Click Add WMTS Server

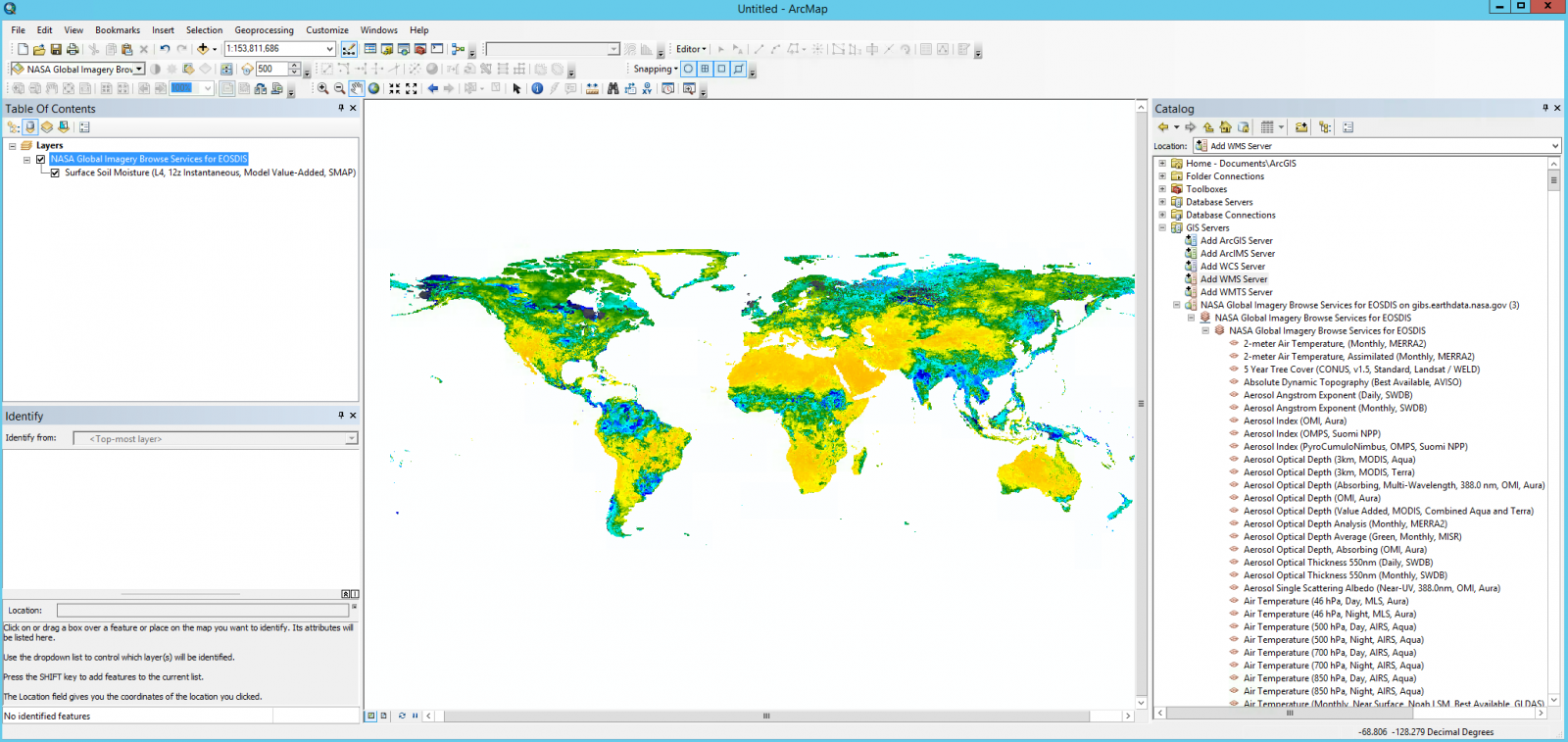pyautogui.click(x=1236, y=292)
